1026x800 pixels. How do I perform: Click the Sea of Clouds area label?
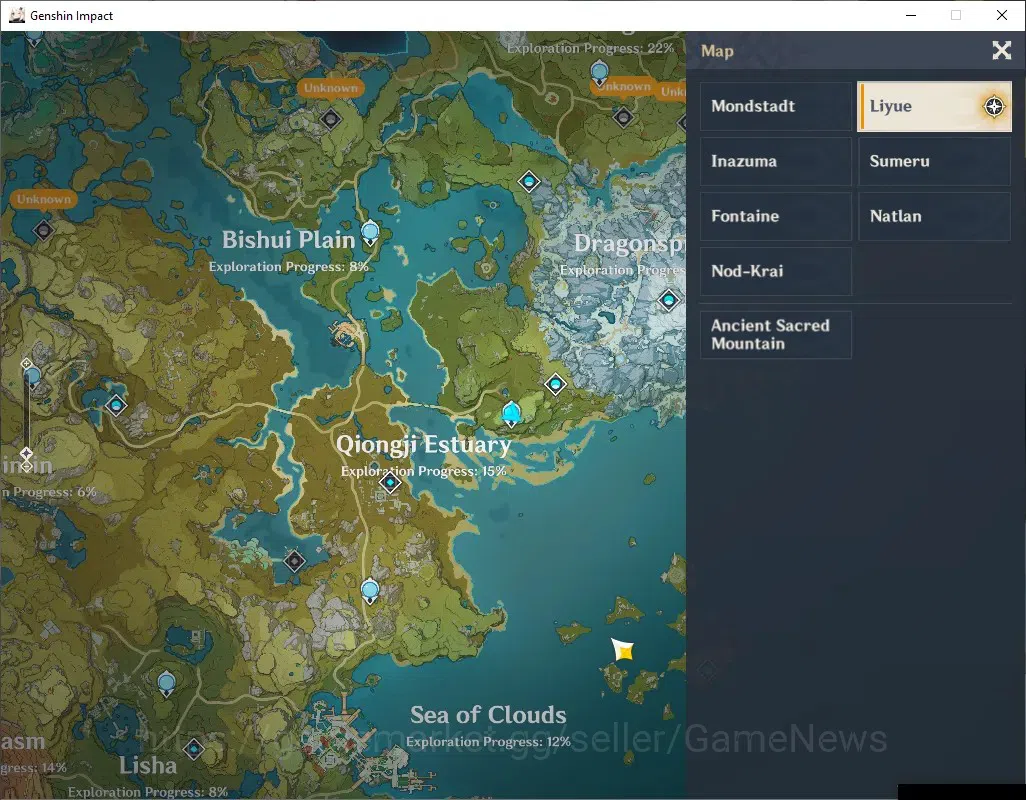point(488,715)
